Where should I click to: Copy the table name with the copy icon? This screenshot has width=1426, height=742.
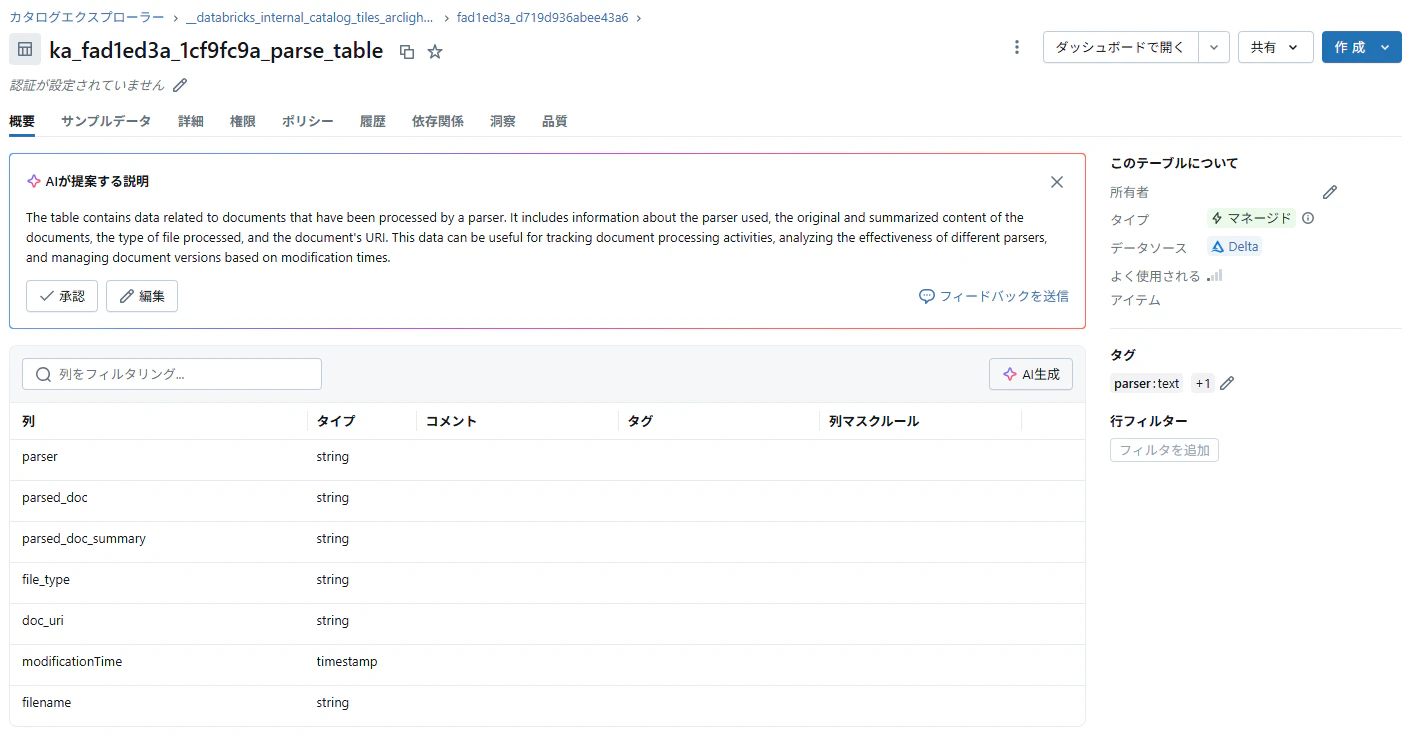pyautogui.click(x=407, y=51)
